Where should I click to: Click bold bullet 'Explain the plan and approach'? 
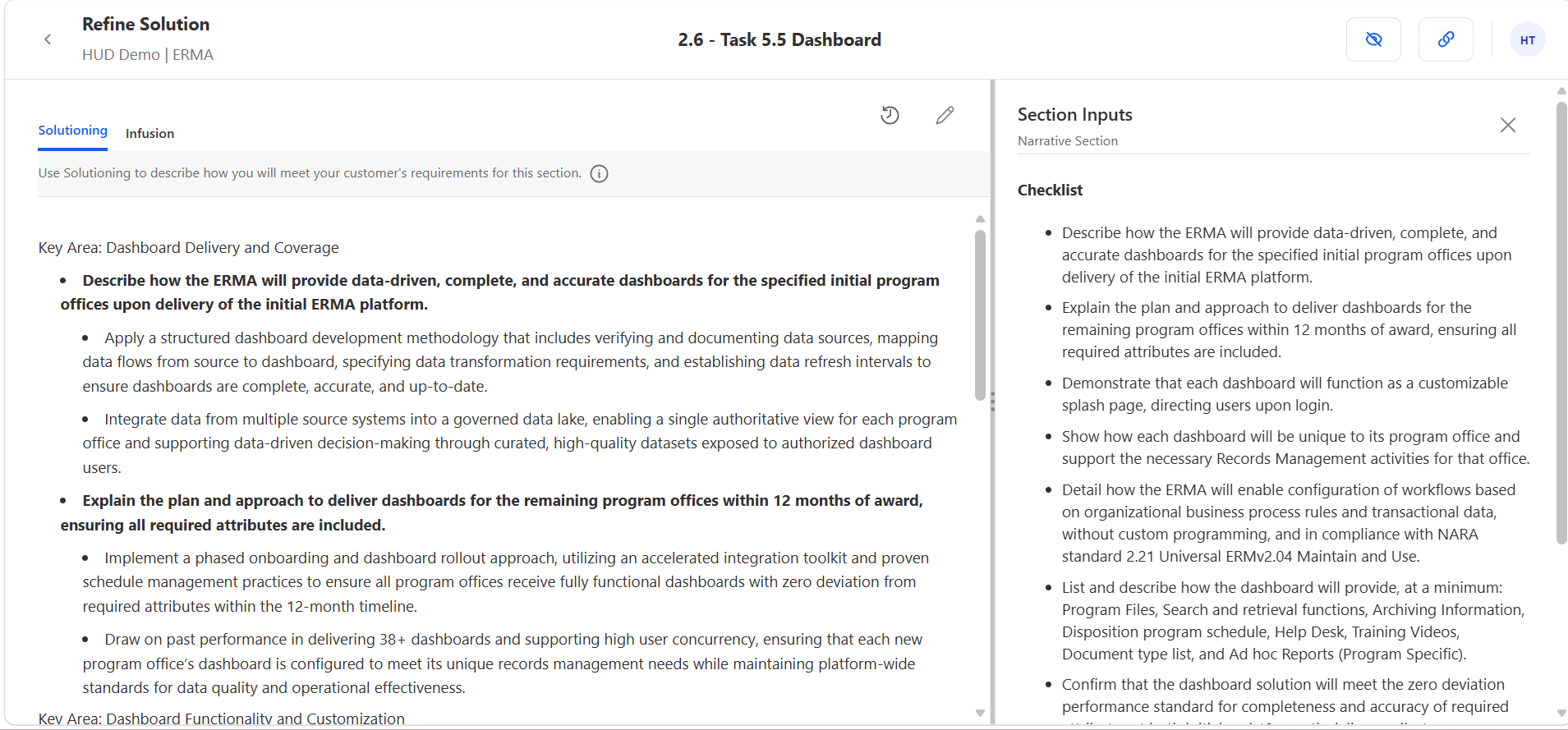[x=491, y=512]
